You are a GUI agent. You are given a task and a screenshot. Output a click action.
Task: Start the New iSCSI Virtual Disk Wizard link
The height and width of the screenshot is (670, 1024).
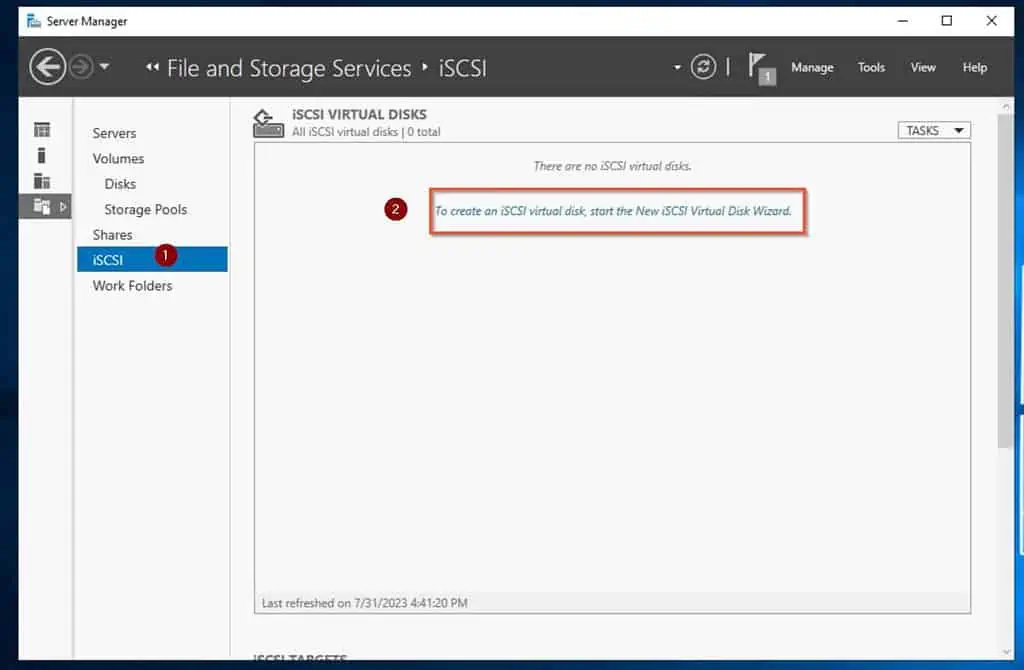pyautogui.click(x=613, y=211)
